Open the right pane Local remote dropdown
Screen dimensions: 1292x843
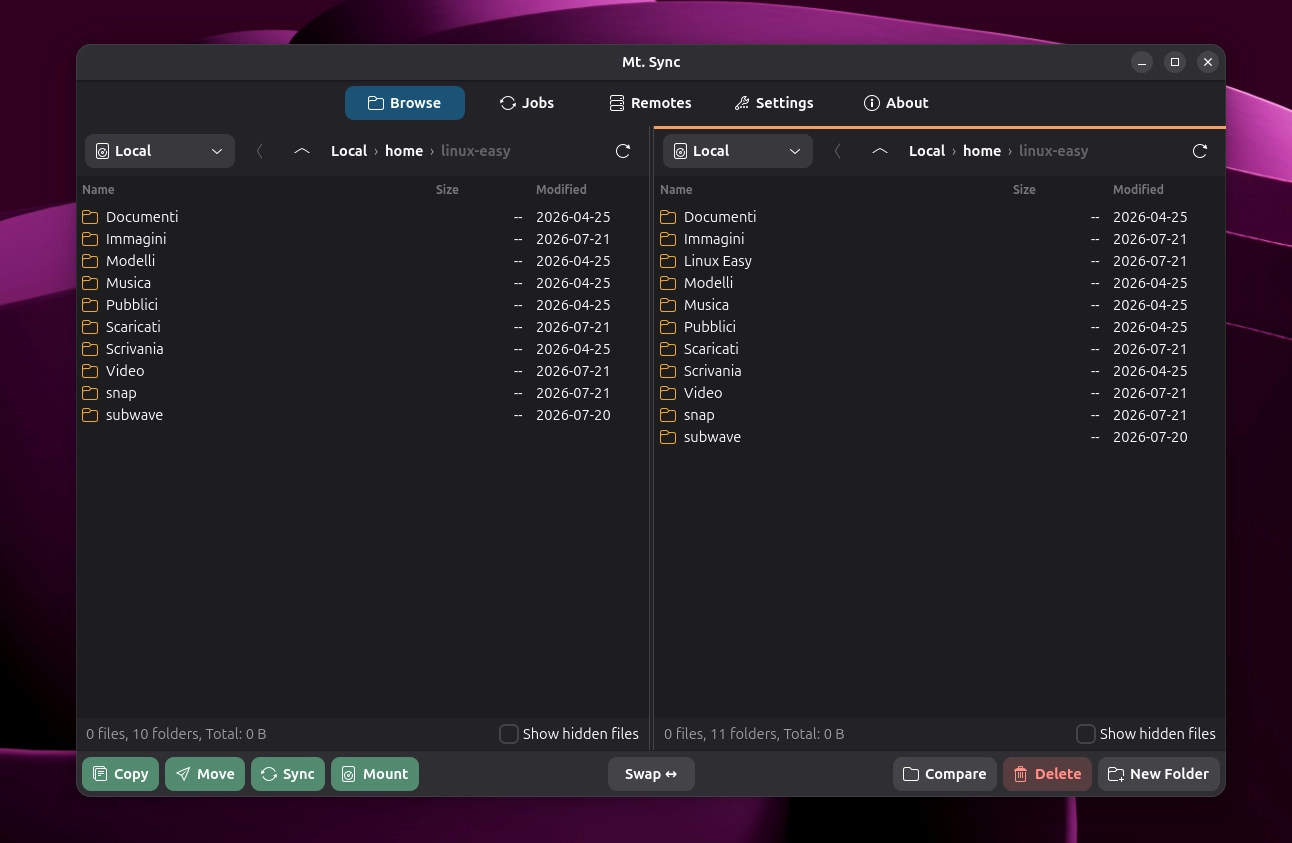point(738,151)
